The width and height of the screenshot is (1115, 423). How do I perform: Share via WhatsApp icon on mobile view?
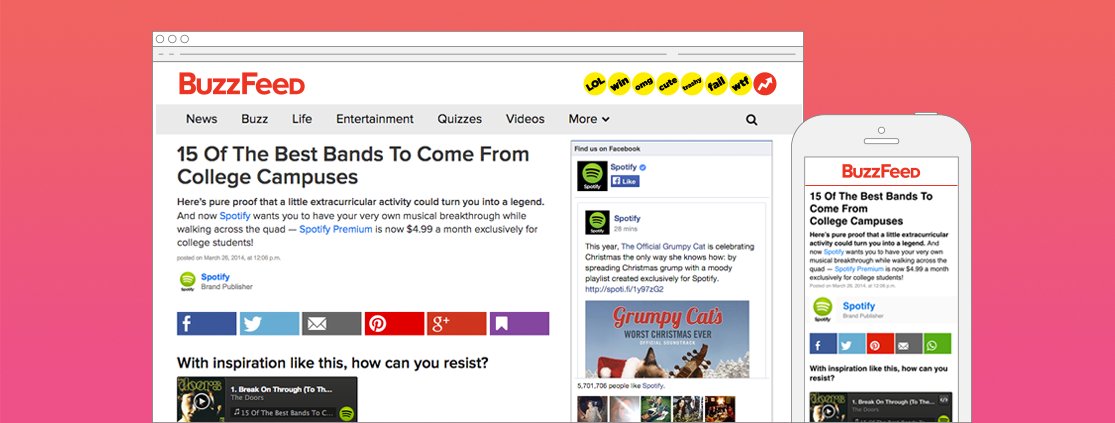click(937, 345)
